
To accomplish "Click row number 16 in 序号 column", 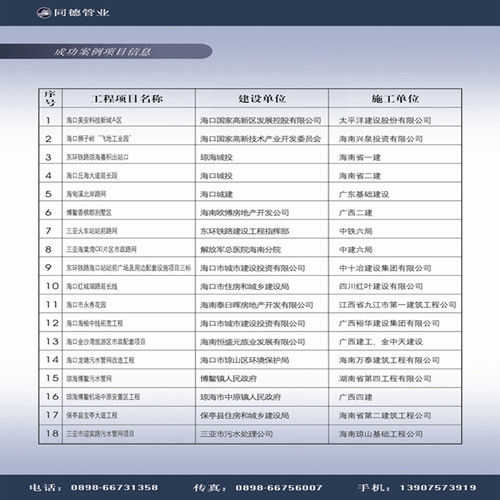I will [x=52, y=397].
